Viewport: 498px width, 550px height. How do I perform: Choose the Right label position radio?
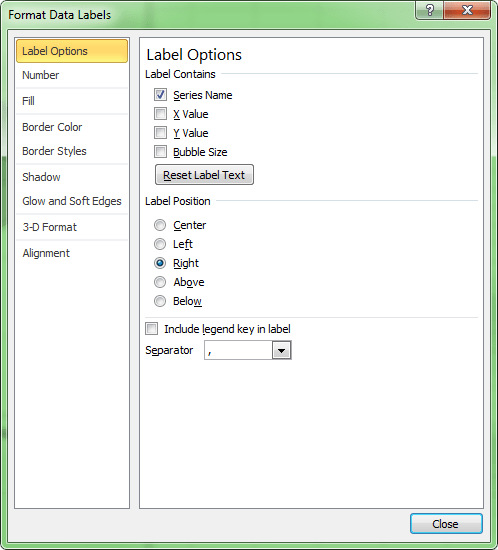coord(160,263)
